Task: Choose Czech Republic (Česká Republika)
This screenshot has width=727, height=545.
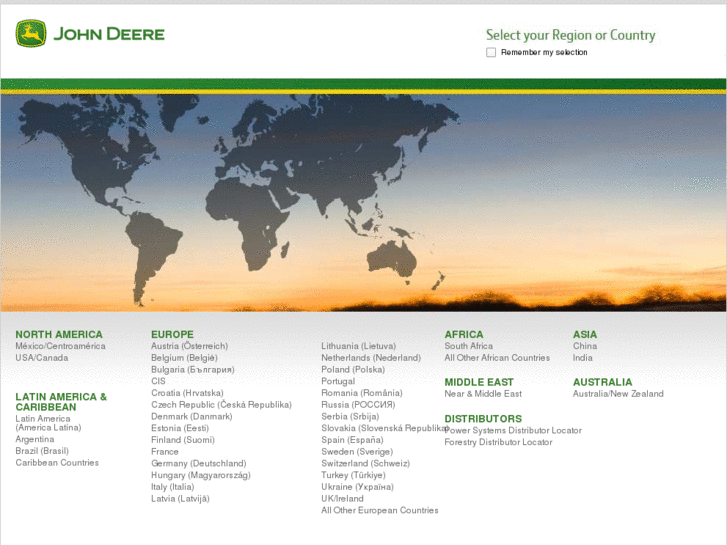Action: click(x=222, y=404)
